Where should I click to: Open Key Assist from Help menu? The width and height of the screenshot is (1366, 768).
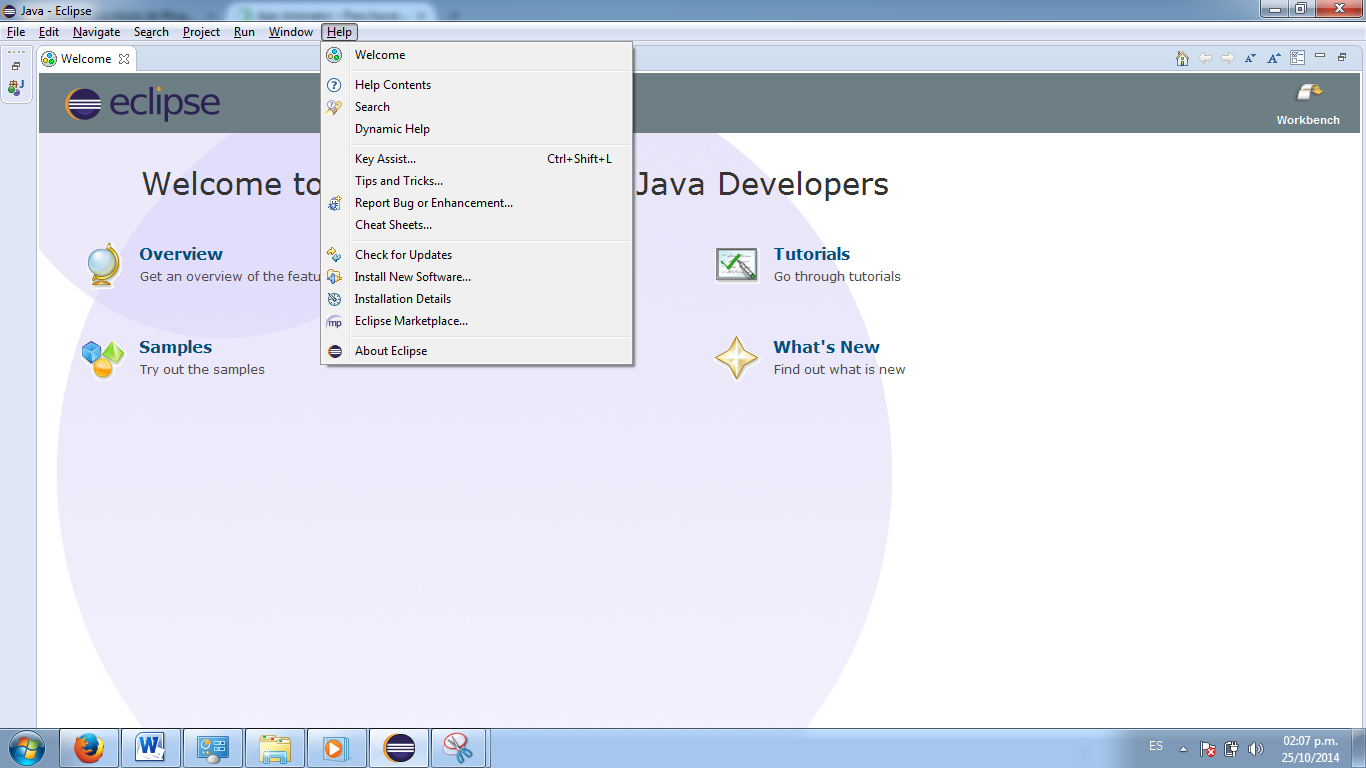(477, 159)
